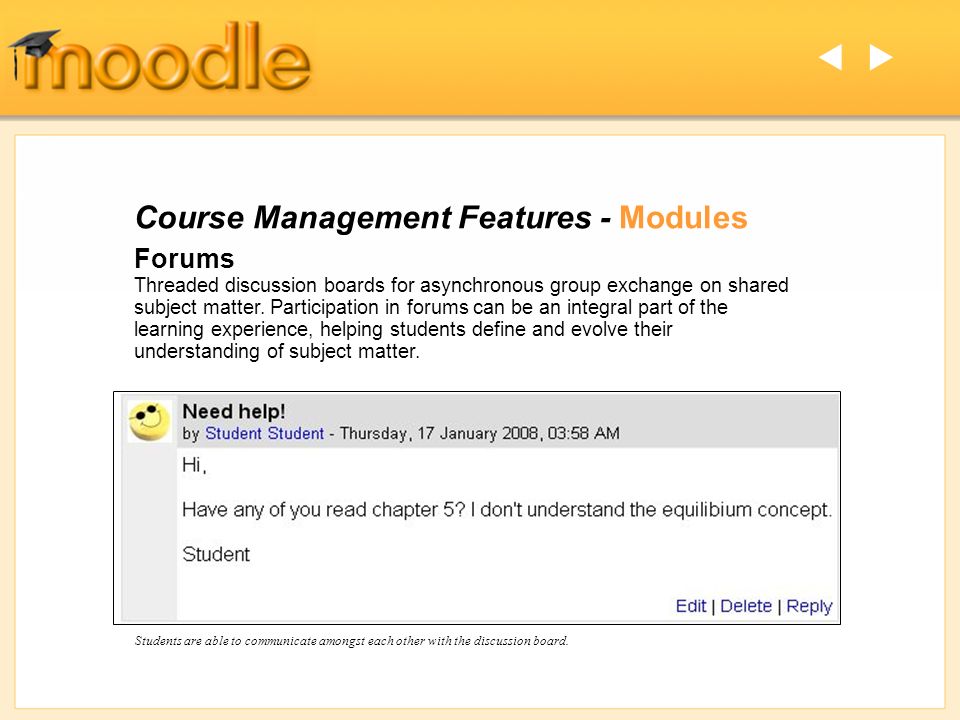This screenshot has width=960, height=720.
Task: Click the orange Modules heading word
Action: tap(683, 217)
